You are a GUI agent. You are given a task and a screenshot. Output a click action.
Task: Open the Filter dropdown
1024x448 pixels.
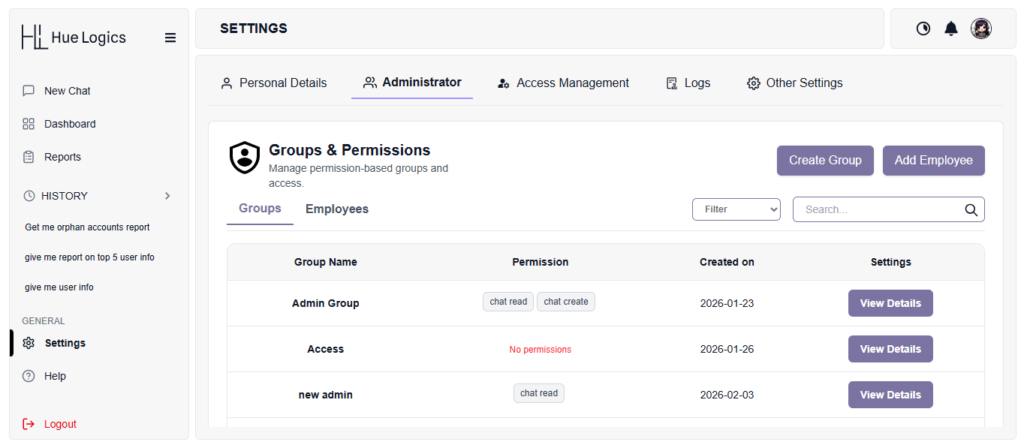pyautogui.click(x=736, y=209)
